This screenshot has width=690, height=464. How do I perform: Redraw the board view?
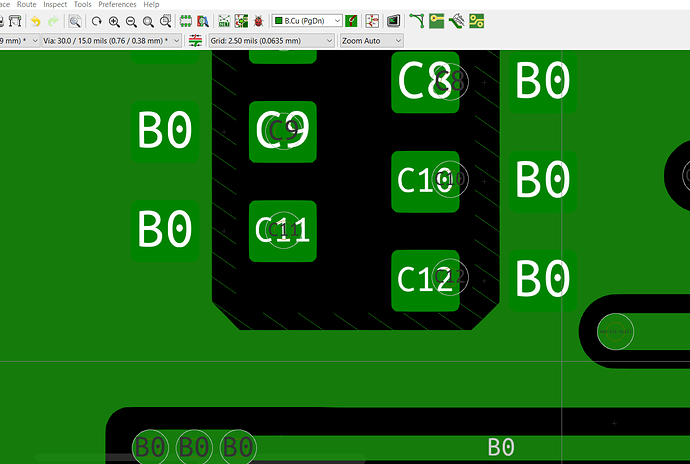coord(96,21)
